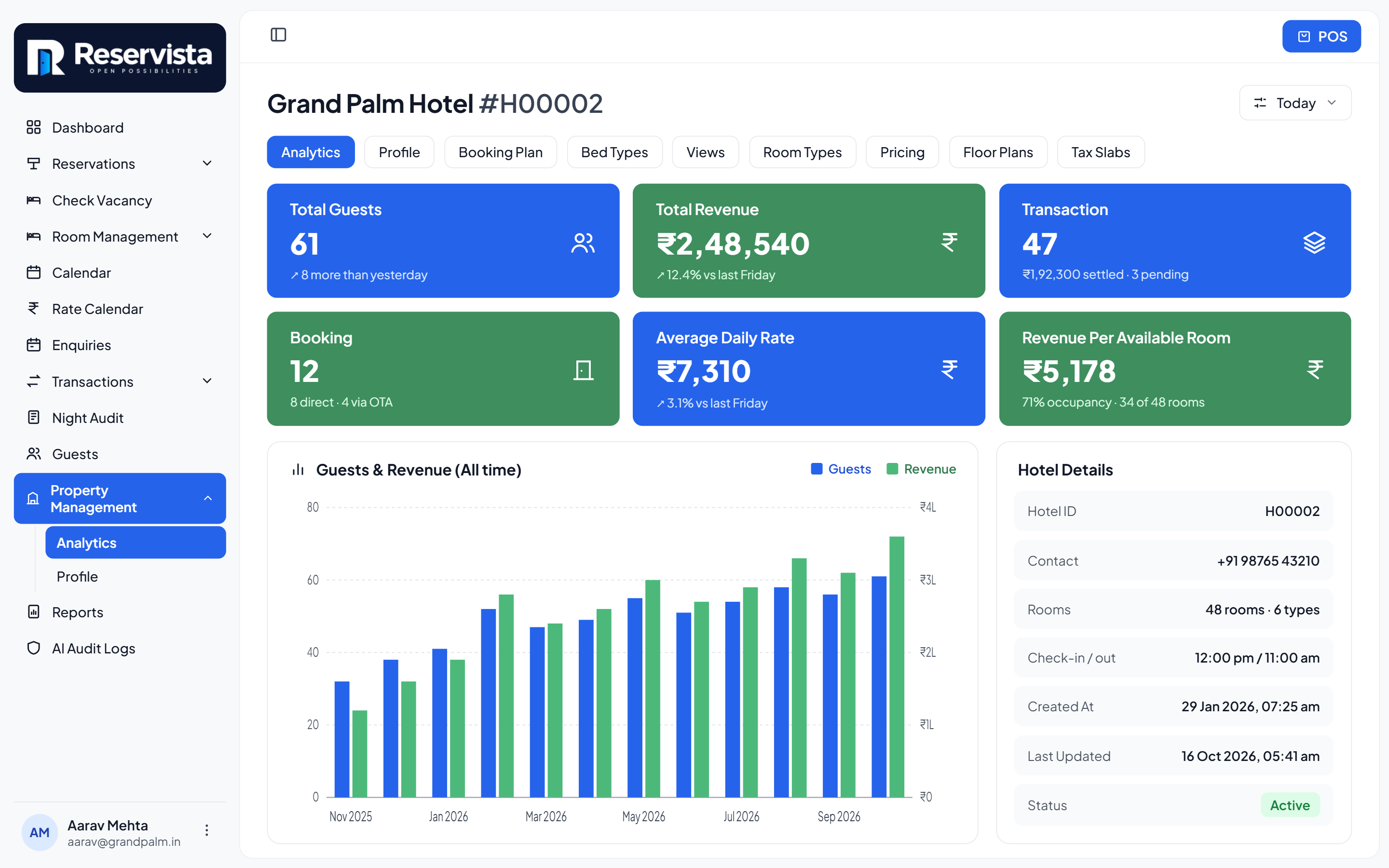
Task: Click the layers icon on Transaction card
Action: [x=1314, y=242]
